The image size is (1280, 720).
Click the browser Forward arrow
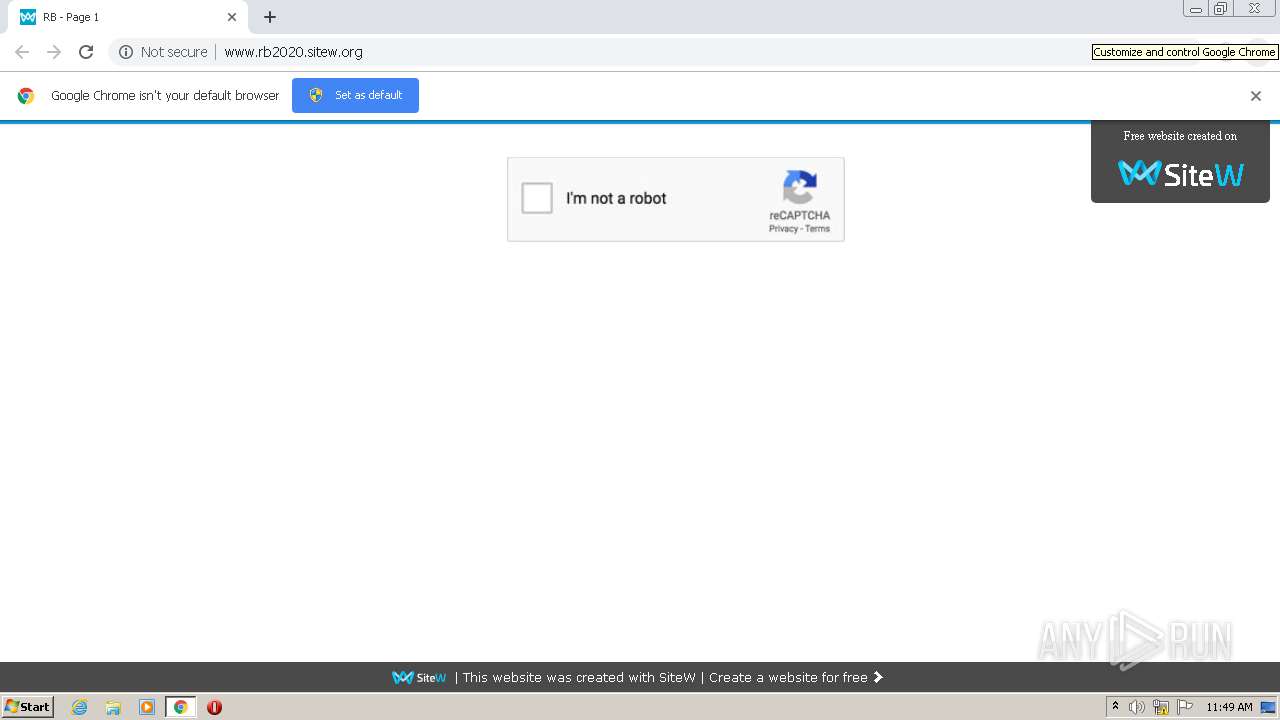point(54,52)
